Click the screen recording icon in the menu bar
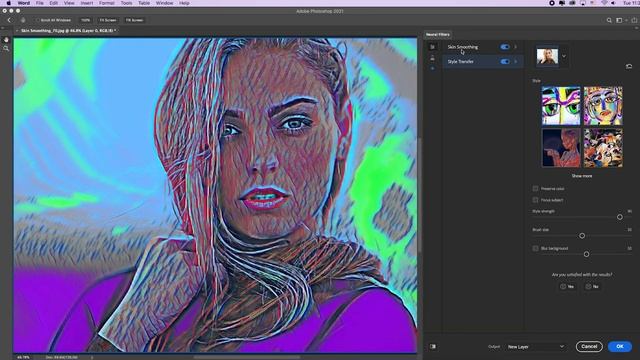The image size is (640, 360). (552, 3)
